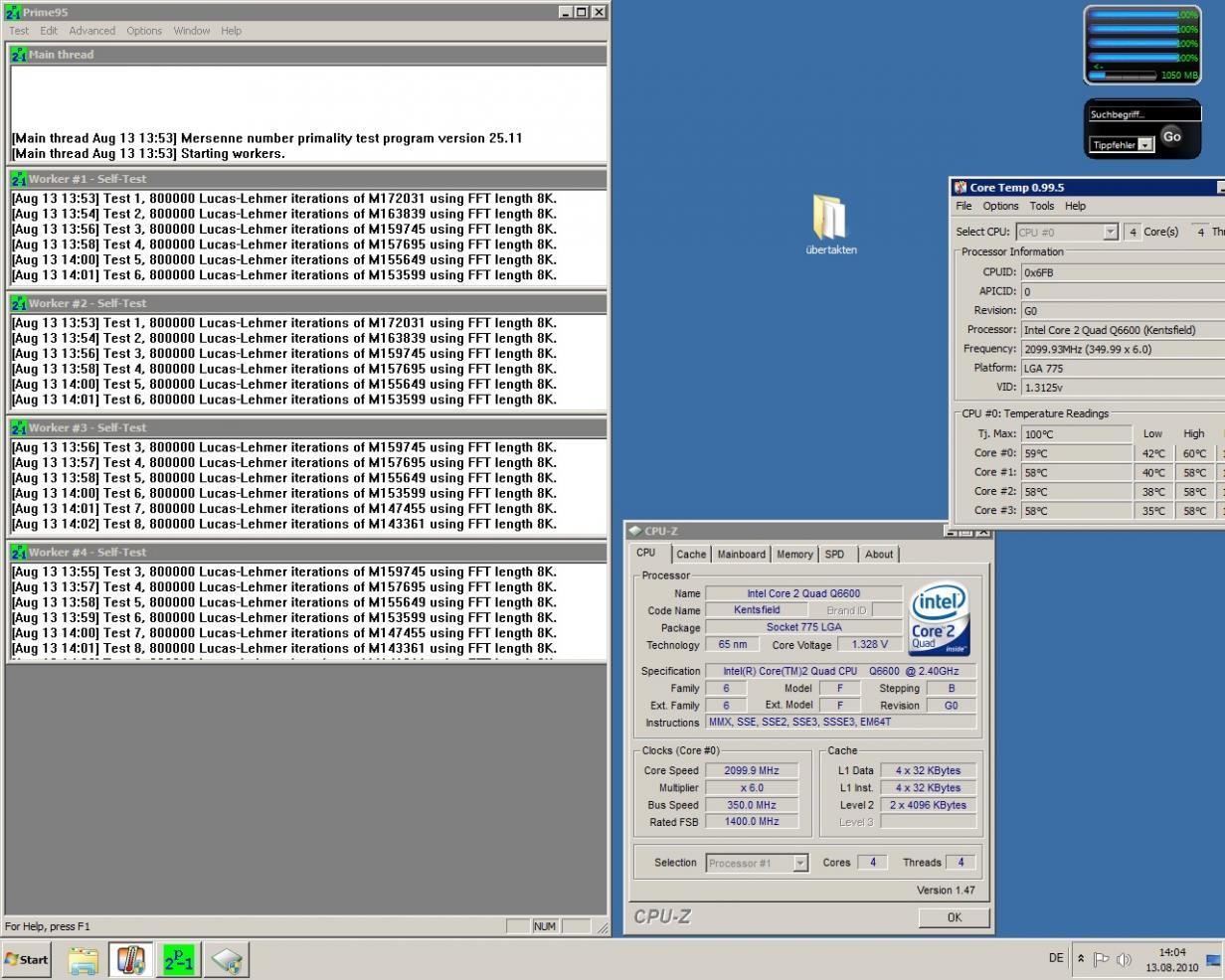Viewport: 1225px width, 980px height.
Task: Open Prime95's Help menu
Action: click(231, 31)
